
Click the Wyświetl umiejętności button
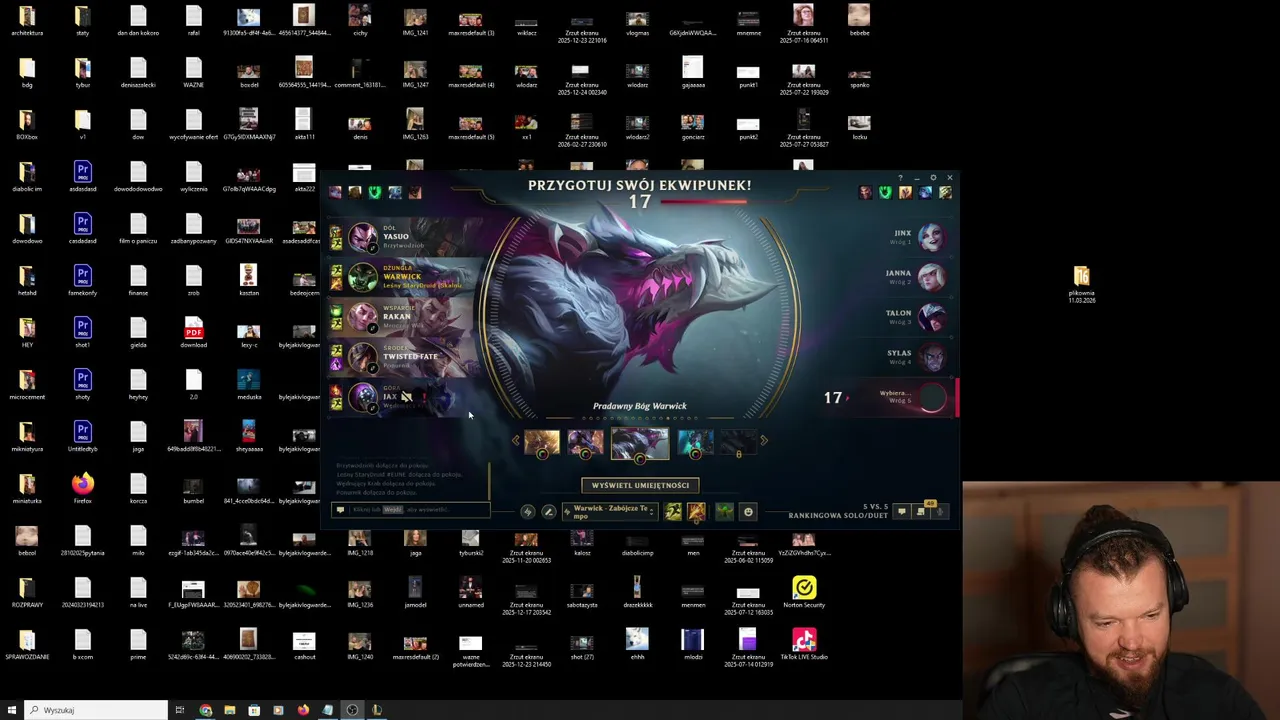pos(640,485)
